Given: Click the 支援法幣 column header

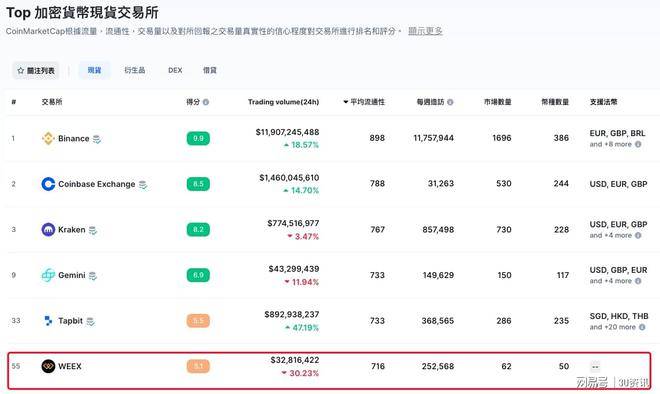Looking at the screenshot, I should [604, 102].
